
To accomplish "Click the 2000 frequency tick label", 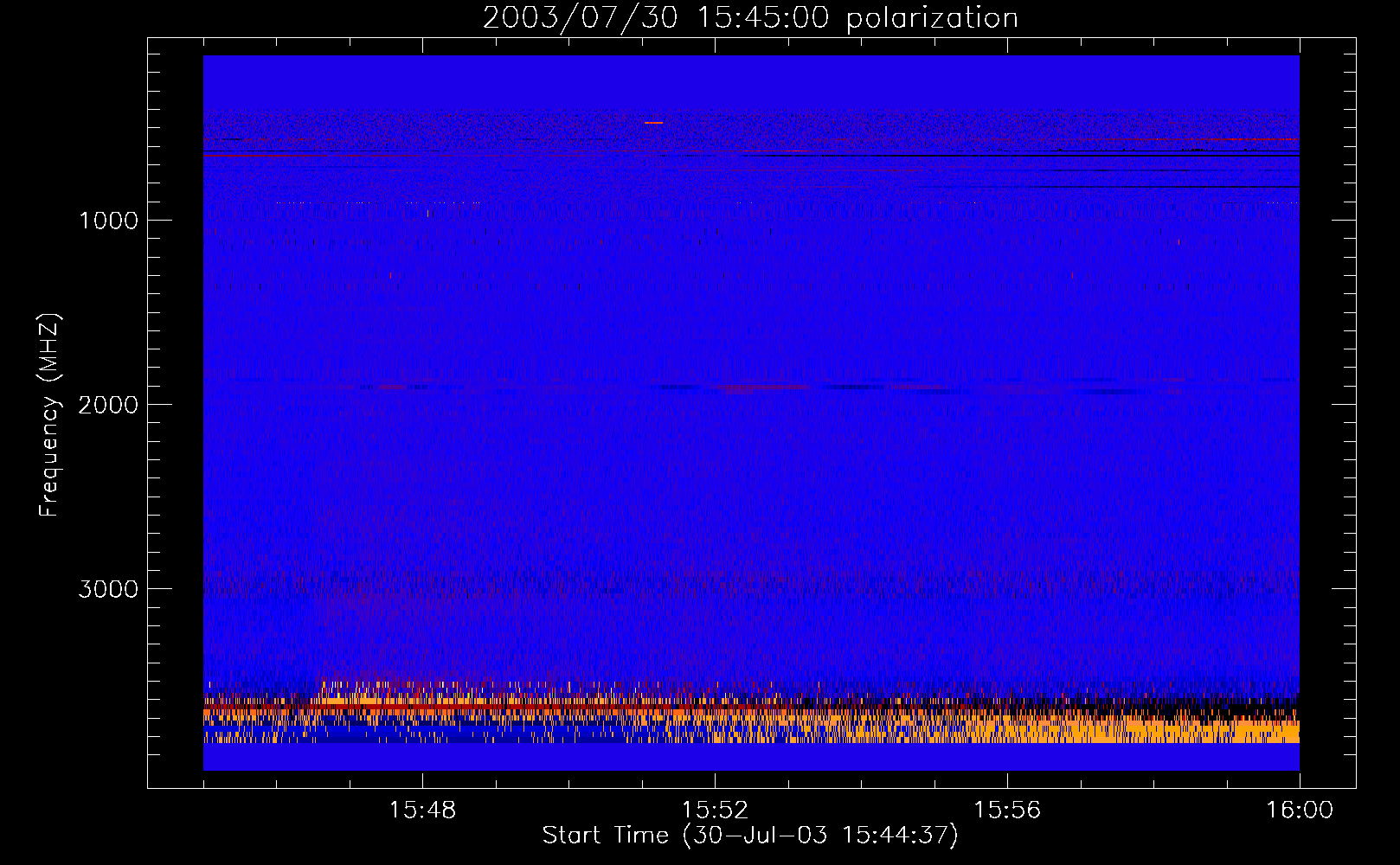I will point(108,405).
